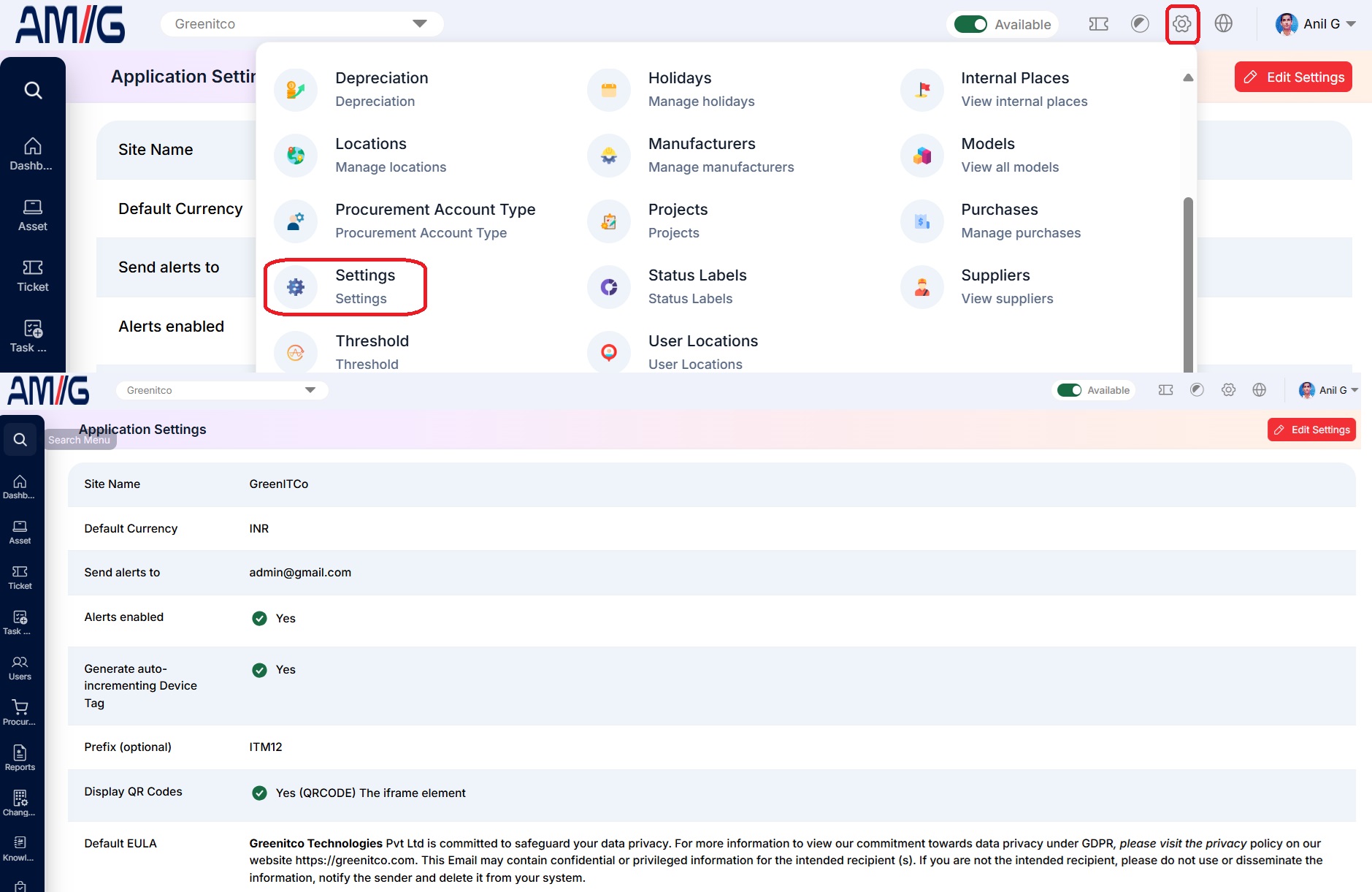The width and height of the screenshot is (1372, 892).
Task: Click the settings menu scrollbar up arrow
Action: click(x=1188, y=77)
